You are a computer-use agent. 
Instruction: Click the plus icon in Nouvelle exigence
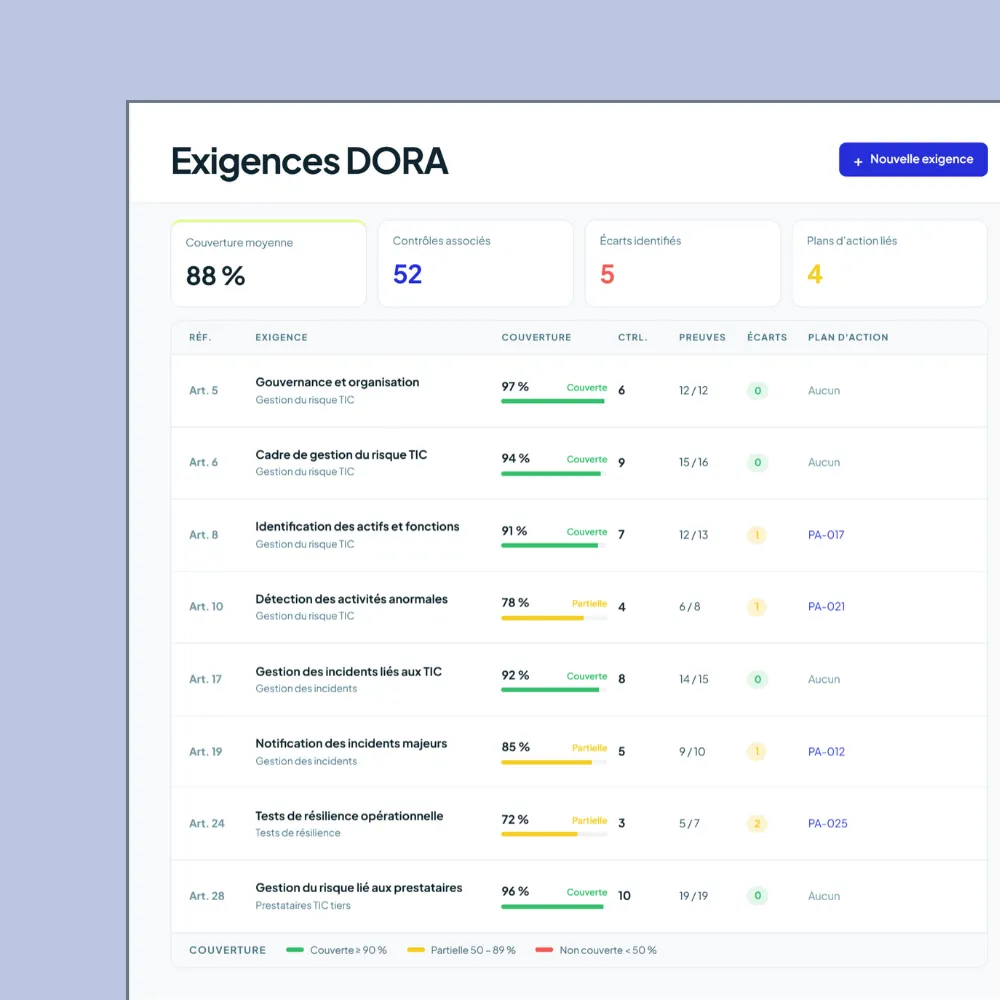coord(858,161)
